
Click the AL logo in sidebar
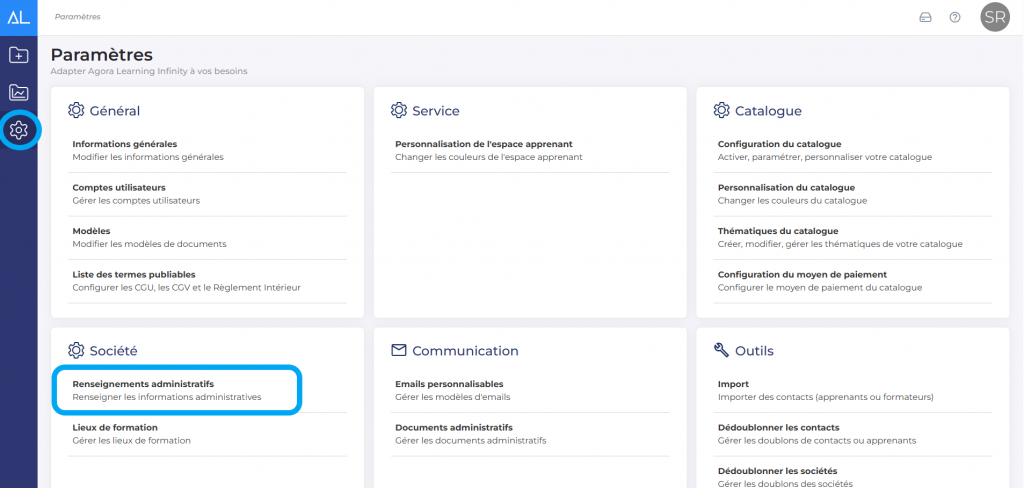pos(18,17)
